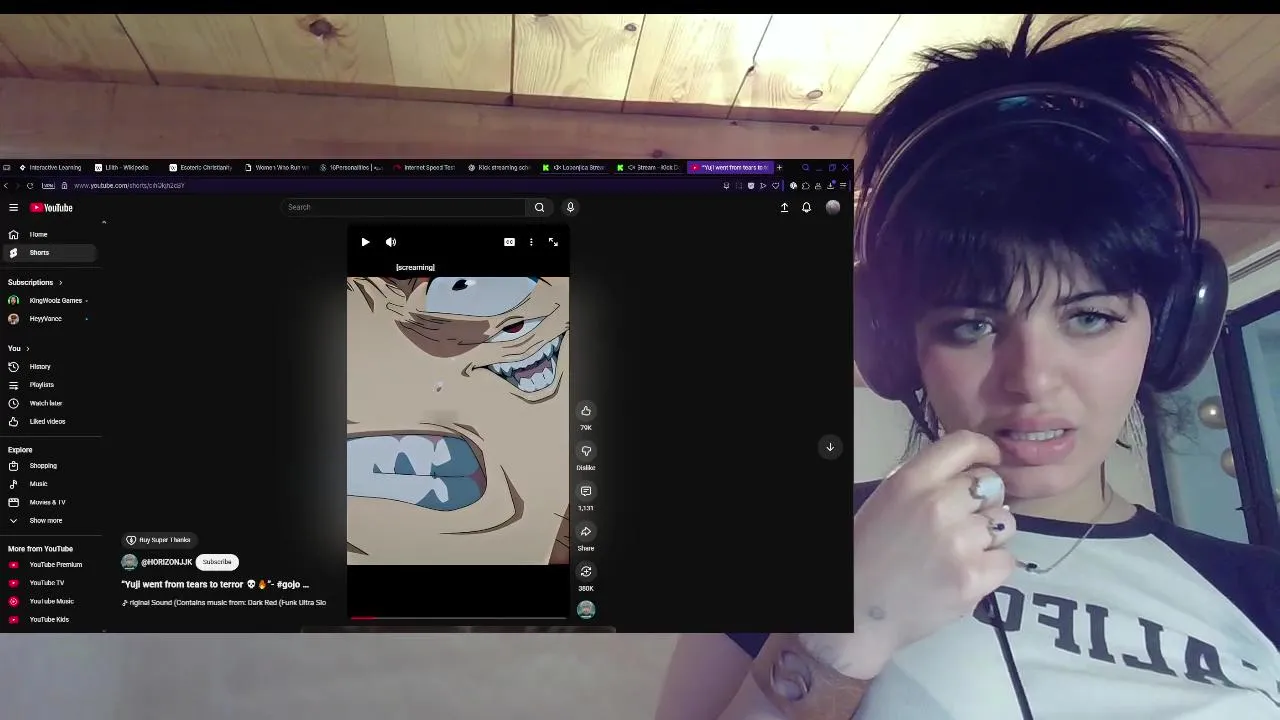1280x720 pixels.
Task: Open the browser easy-setup menu icon
Action: pos(842,185)
